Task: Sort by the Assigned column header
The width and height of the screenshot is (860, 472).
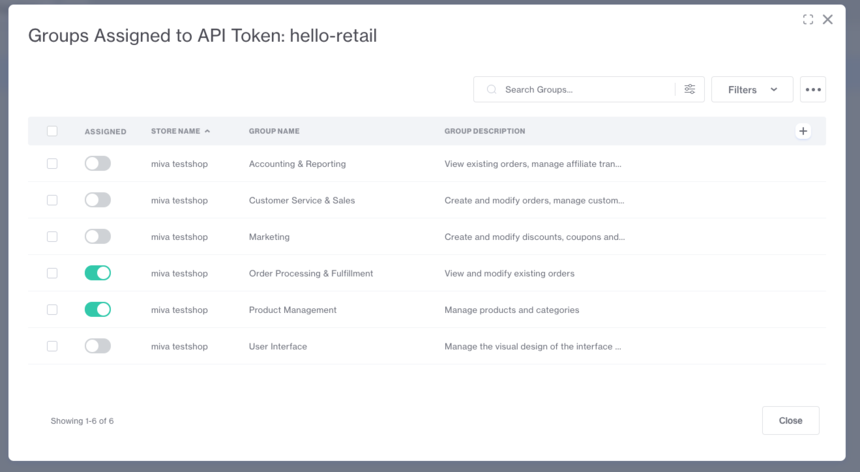Action: point(105,131)
